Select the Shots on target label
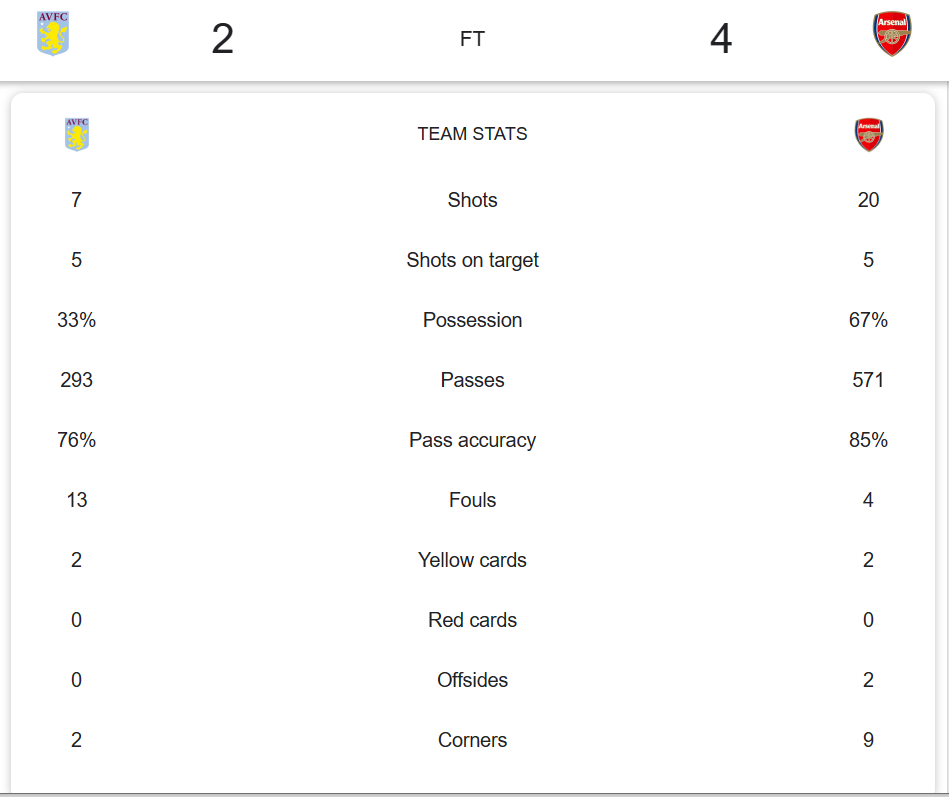The image size is (949, 797). (x=473, y=260)
